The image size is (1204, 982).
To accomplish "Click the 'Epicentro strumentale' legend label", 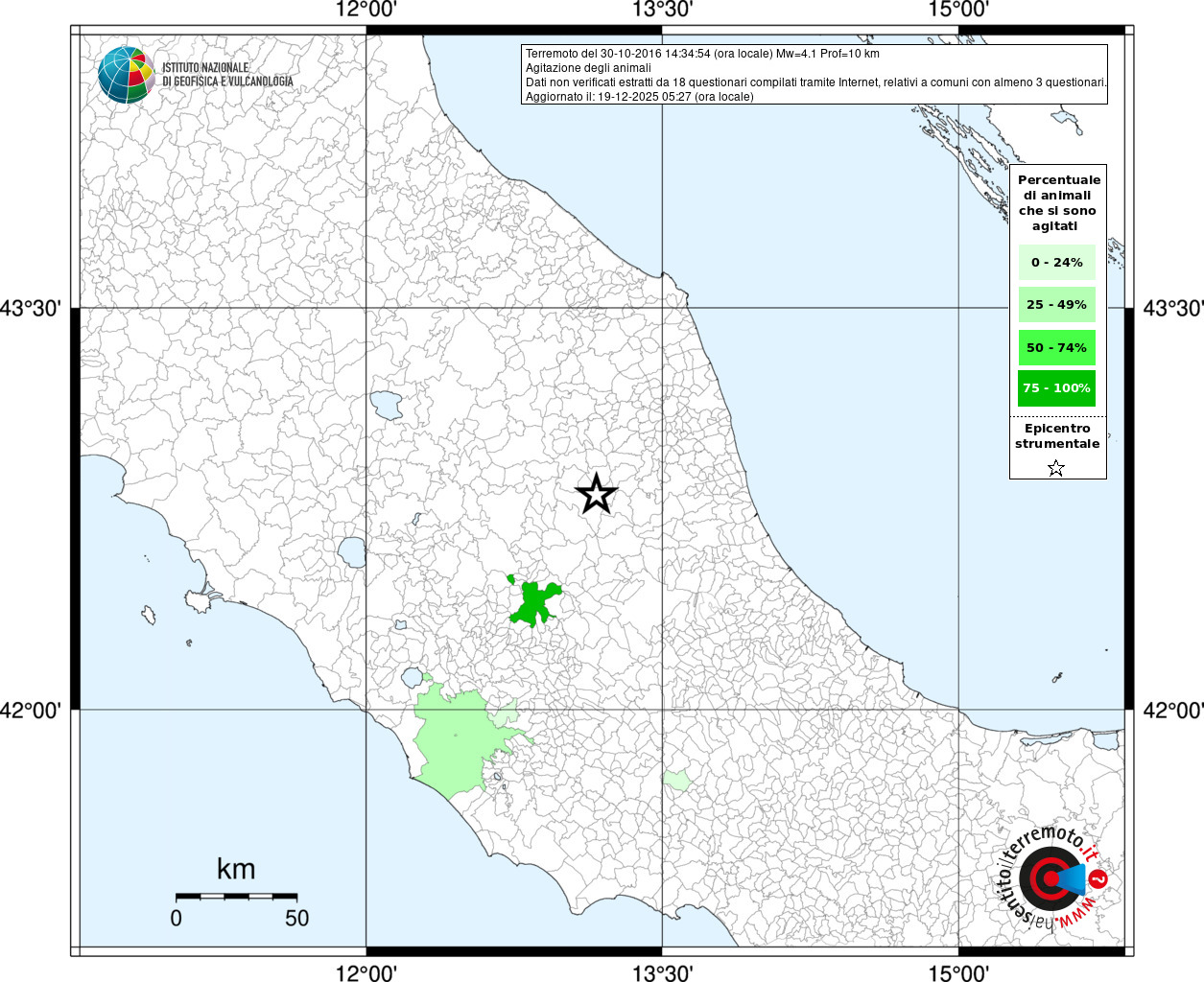I will 1057,435.
